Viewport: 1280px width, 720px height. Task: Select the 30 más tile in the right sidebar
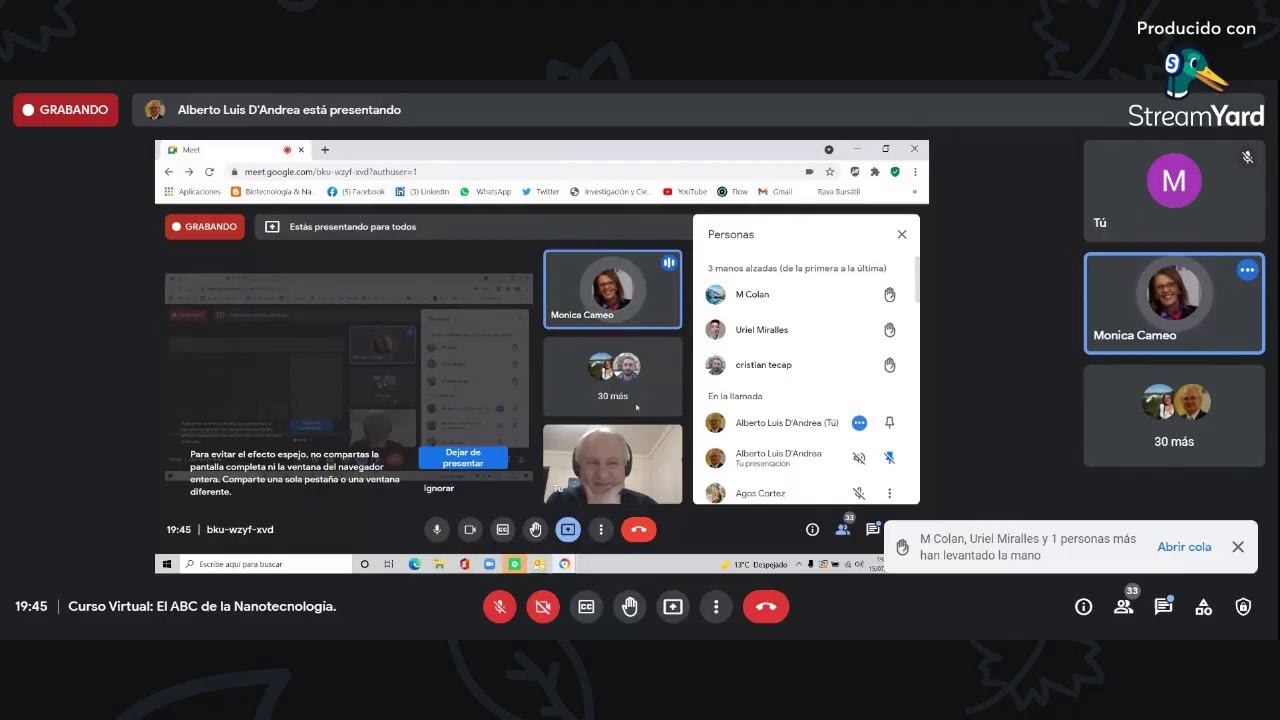(1174, 416)
